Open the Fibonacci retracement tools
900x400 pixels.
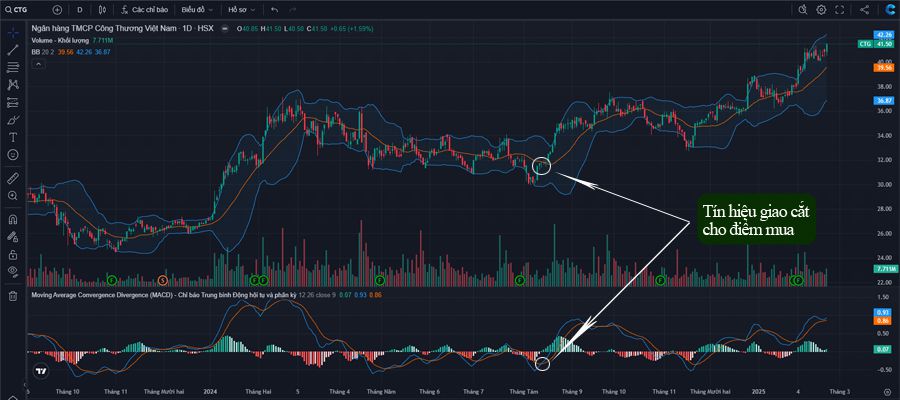[13, 68]
